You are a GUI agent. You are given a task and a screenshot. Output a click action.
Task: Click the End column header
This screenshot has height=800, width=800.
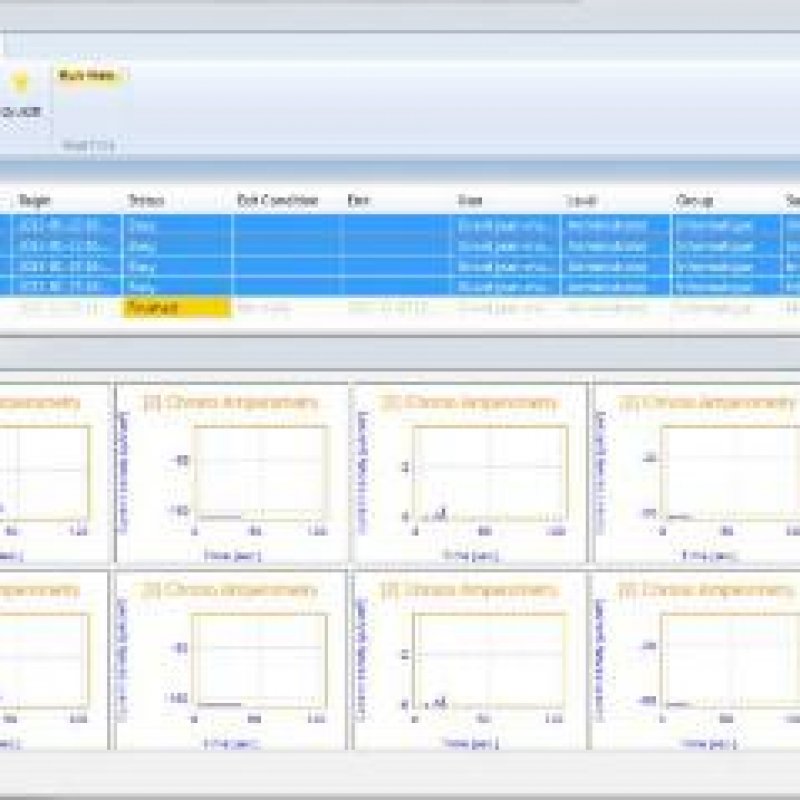[358, 200]
